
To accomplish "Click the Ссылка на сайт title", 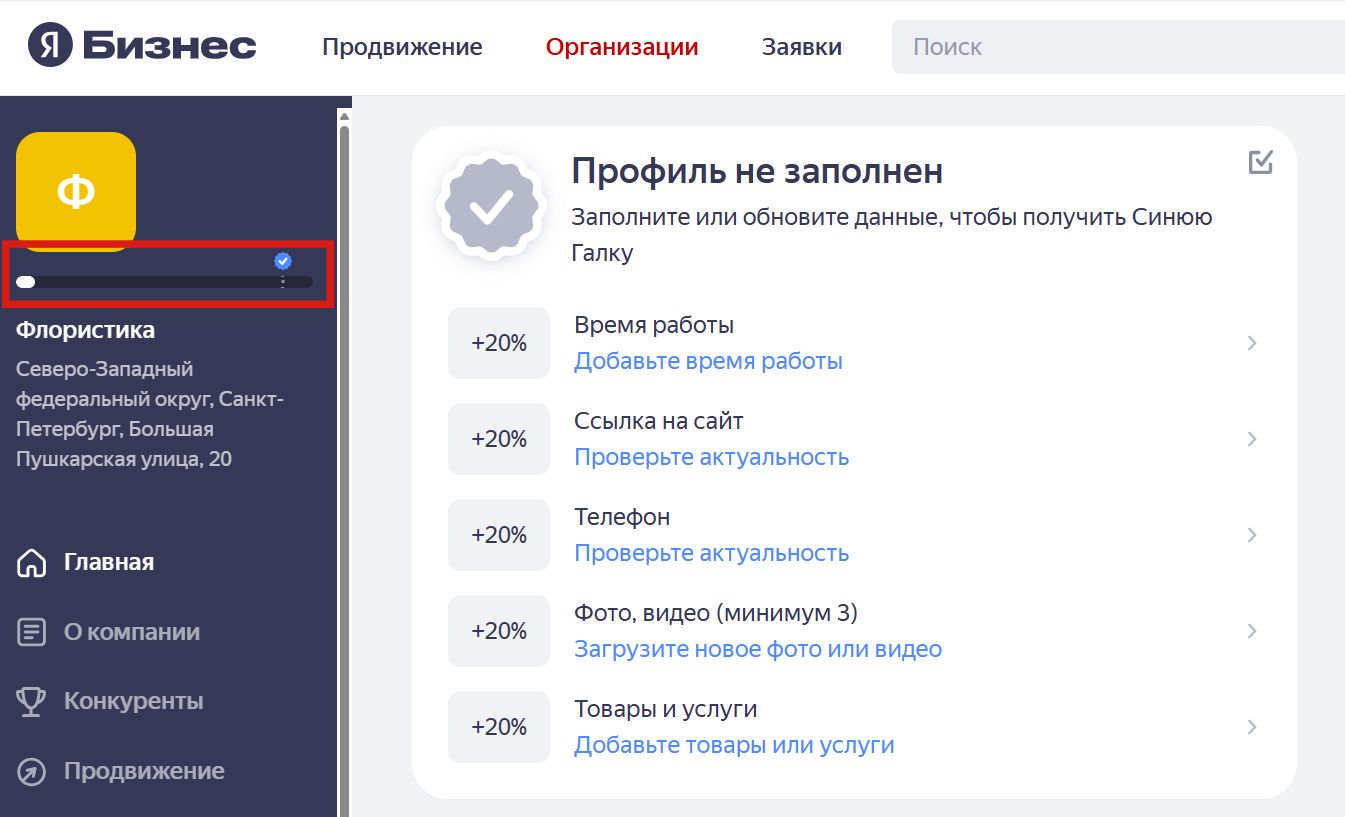I will click(x=659, y=421).
